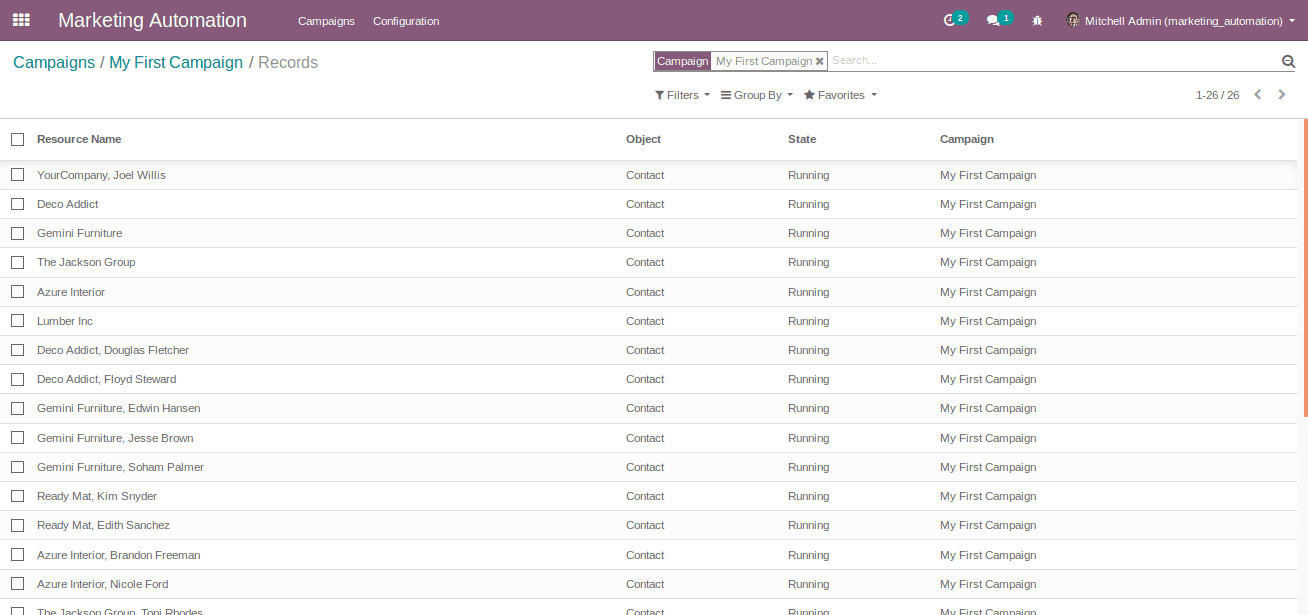Go to the previous page arrow
The height and width of the screenshot is (615, 1308).
(1258, 95)
